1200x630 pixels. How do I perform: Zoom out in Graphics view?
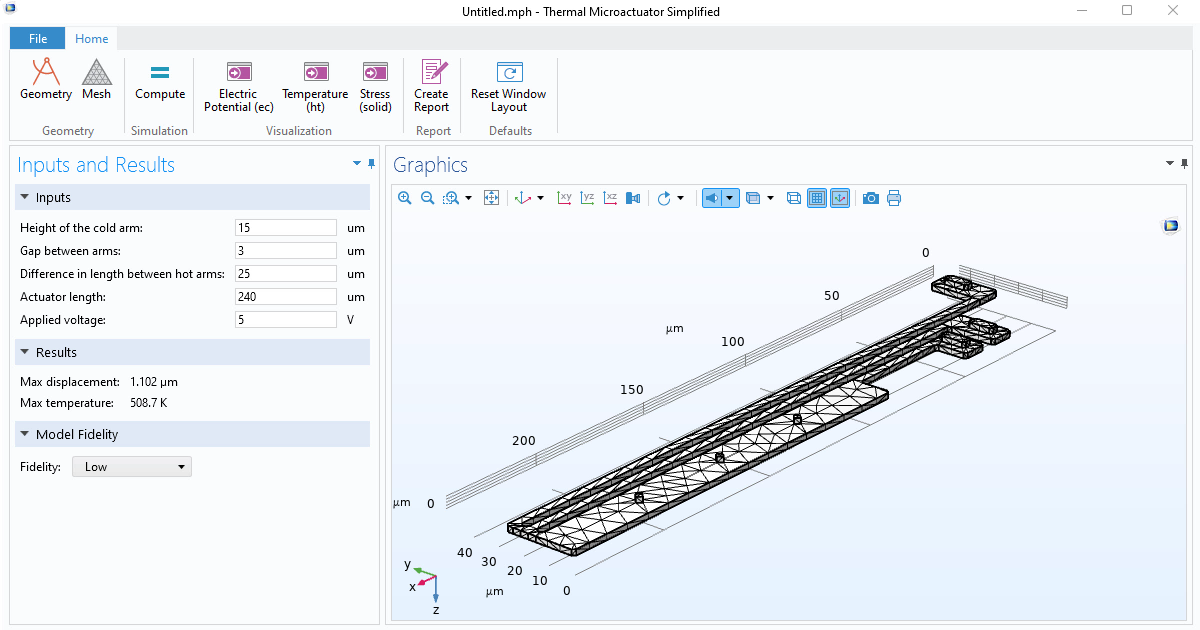(x=427, y=198)
